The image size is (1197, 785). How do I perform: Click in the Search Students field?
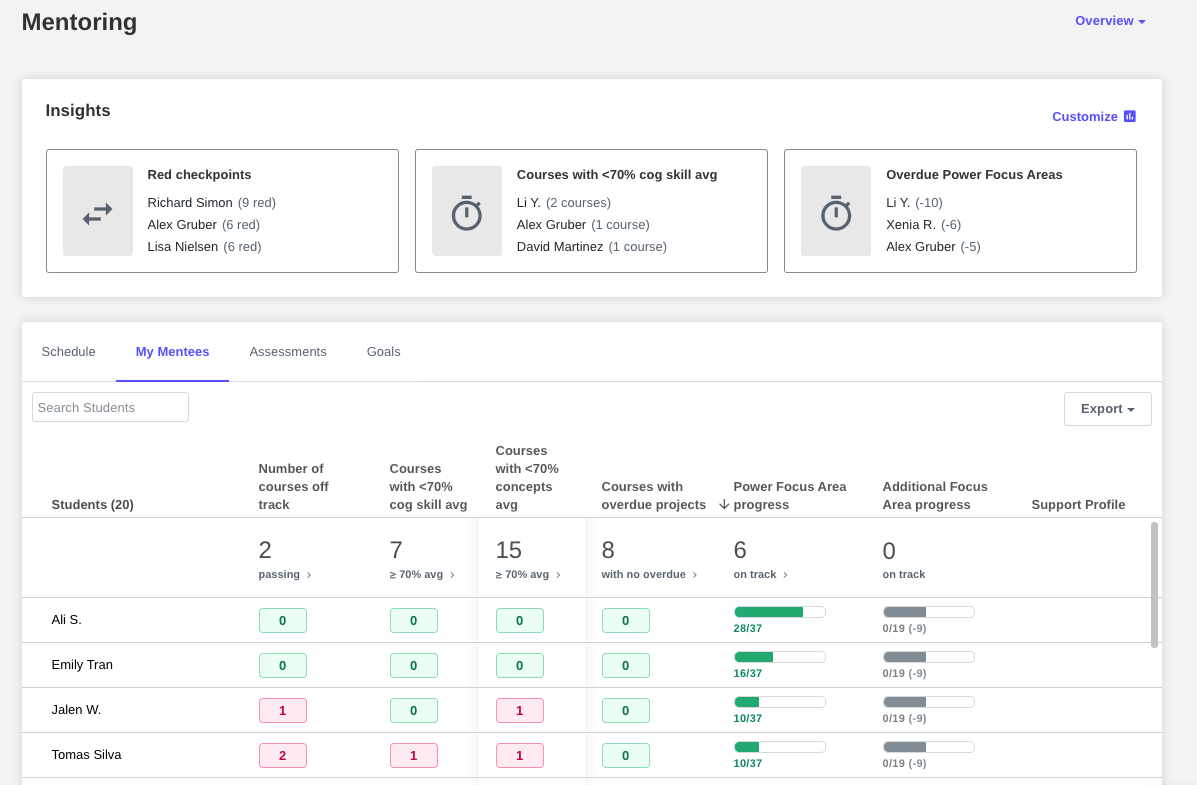tap(110, 407)
